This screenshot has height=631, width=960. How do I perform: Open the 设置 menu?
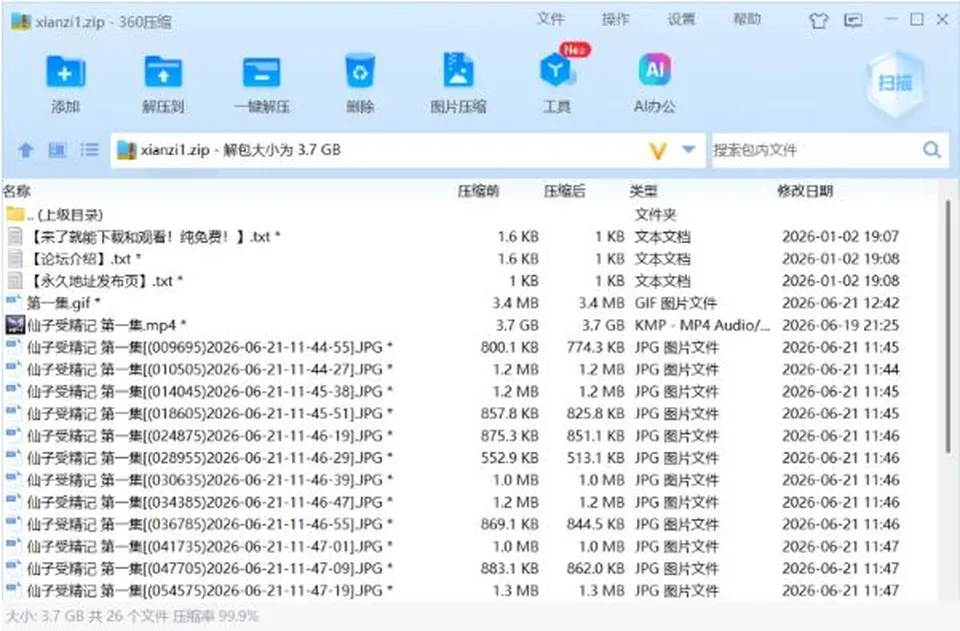pyautogui.click(x=681, y=20)
